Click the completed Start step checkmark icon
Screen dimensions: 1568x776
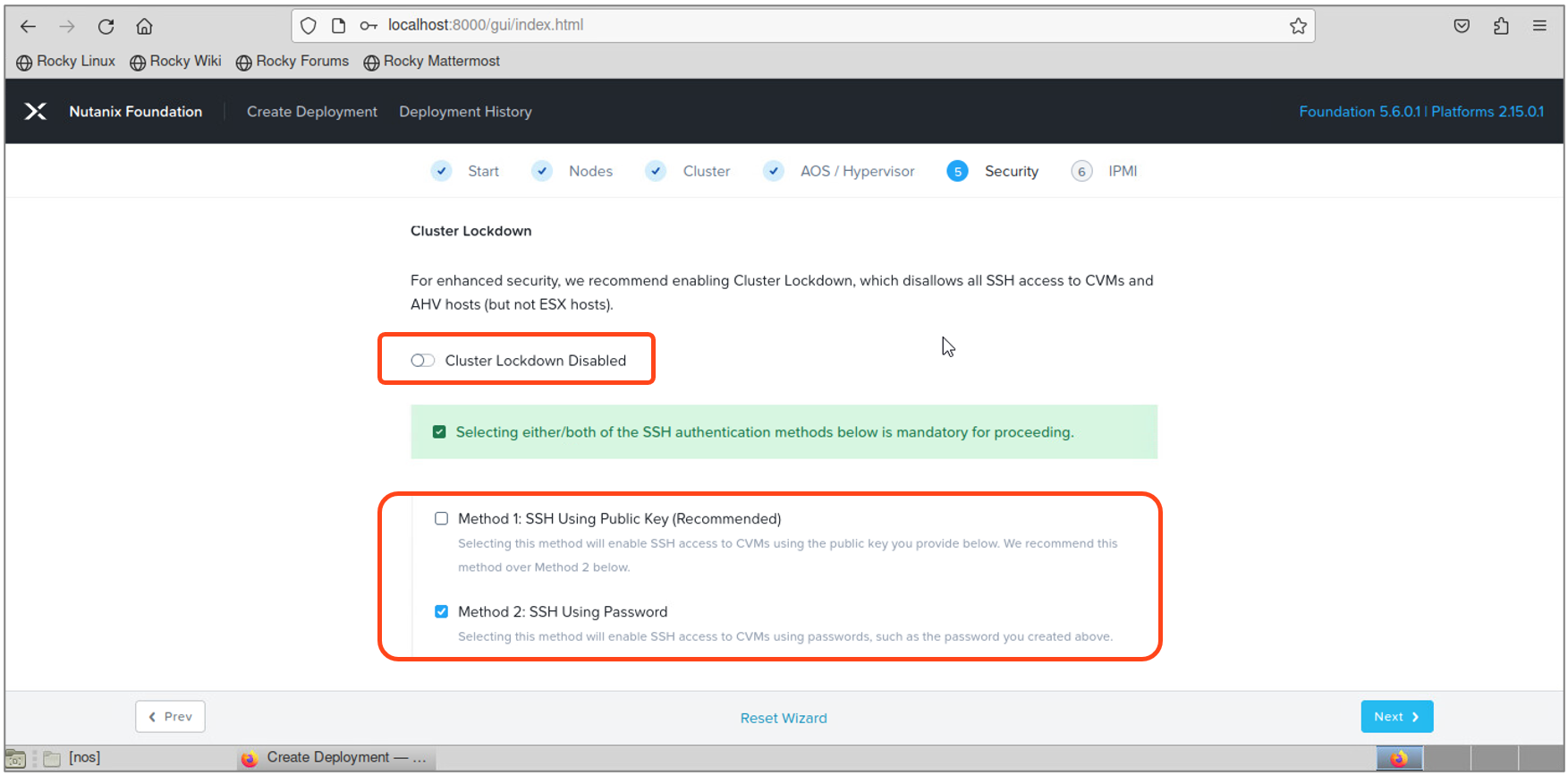coord(441,171)
